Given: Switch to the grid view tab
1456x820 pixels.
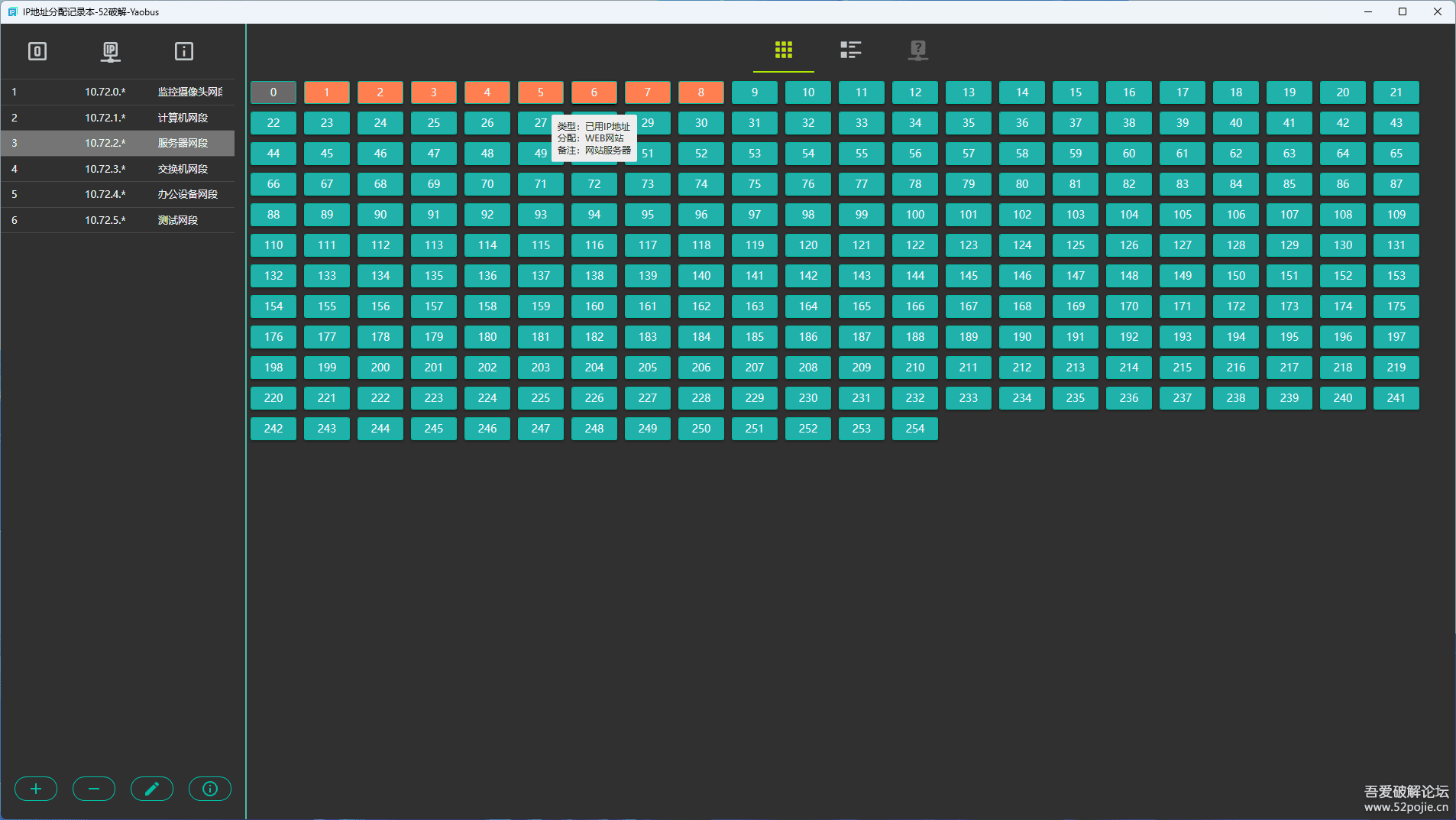Looking at the screenshot, I should coord(783,50).
